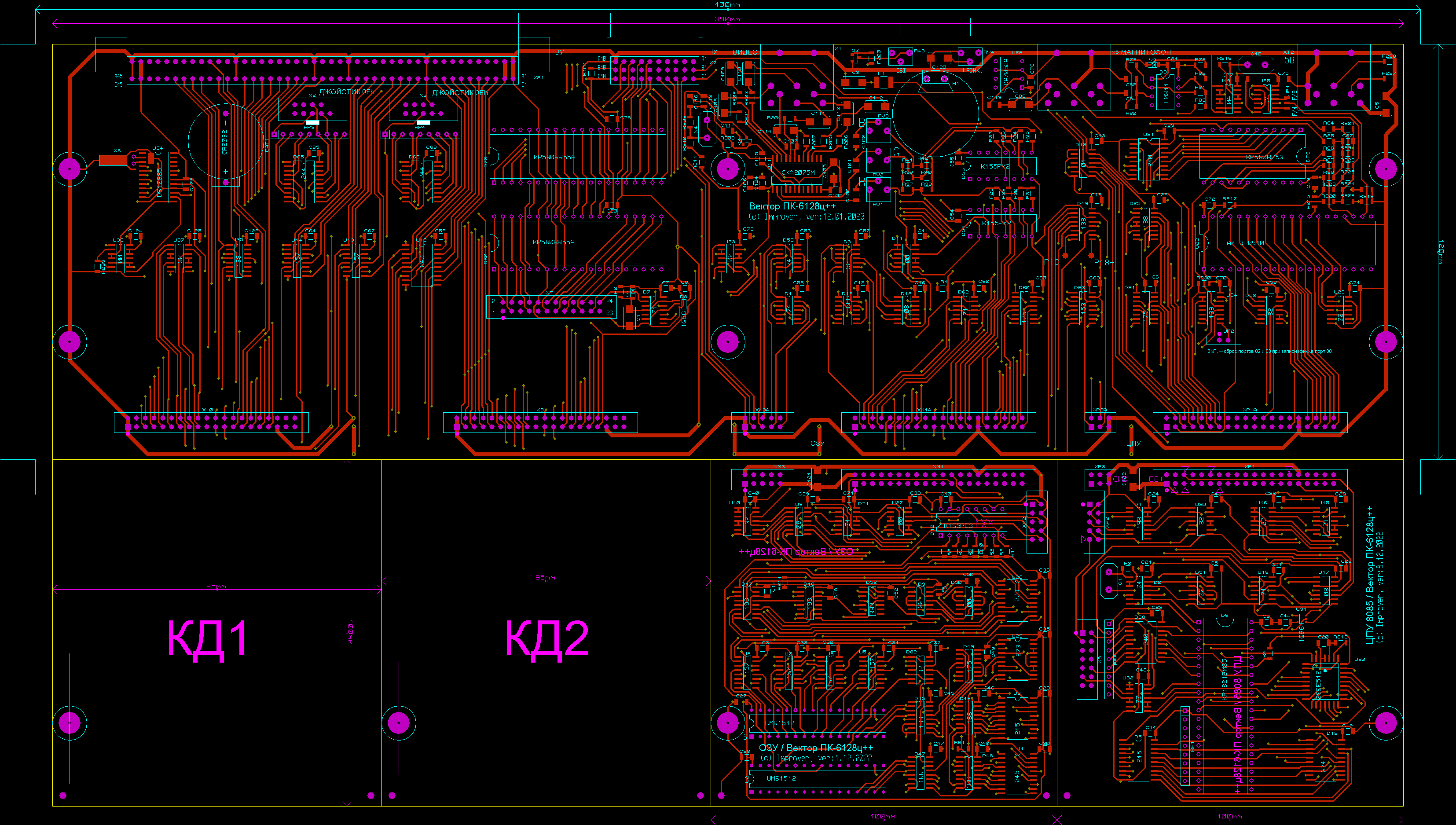This screenshot has height=825, width=1456.
Task: Select the lower КР580ВВ55А chip
Action: [x=554, y=242]
